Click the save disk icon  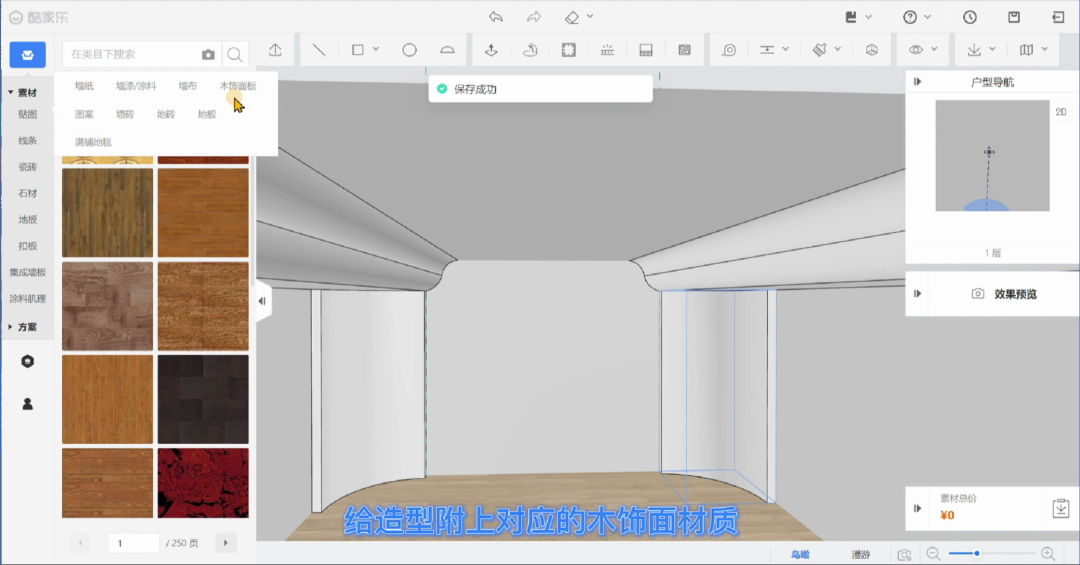click(x=1014, y=17)
